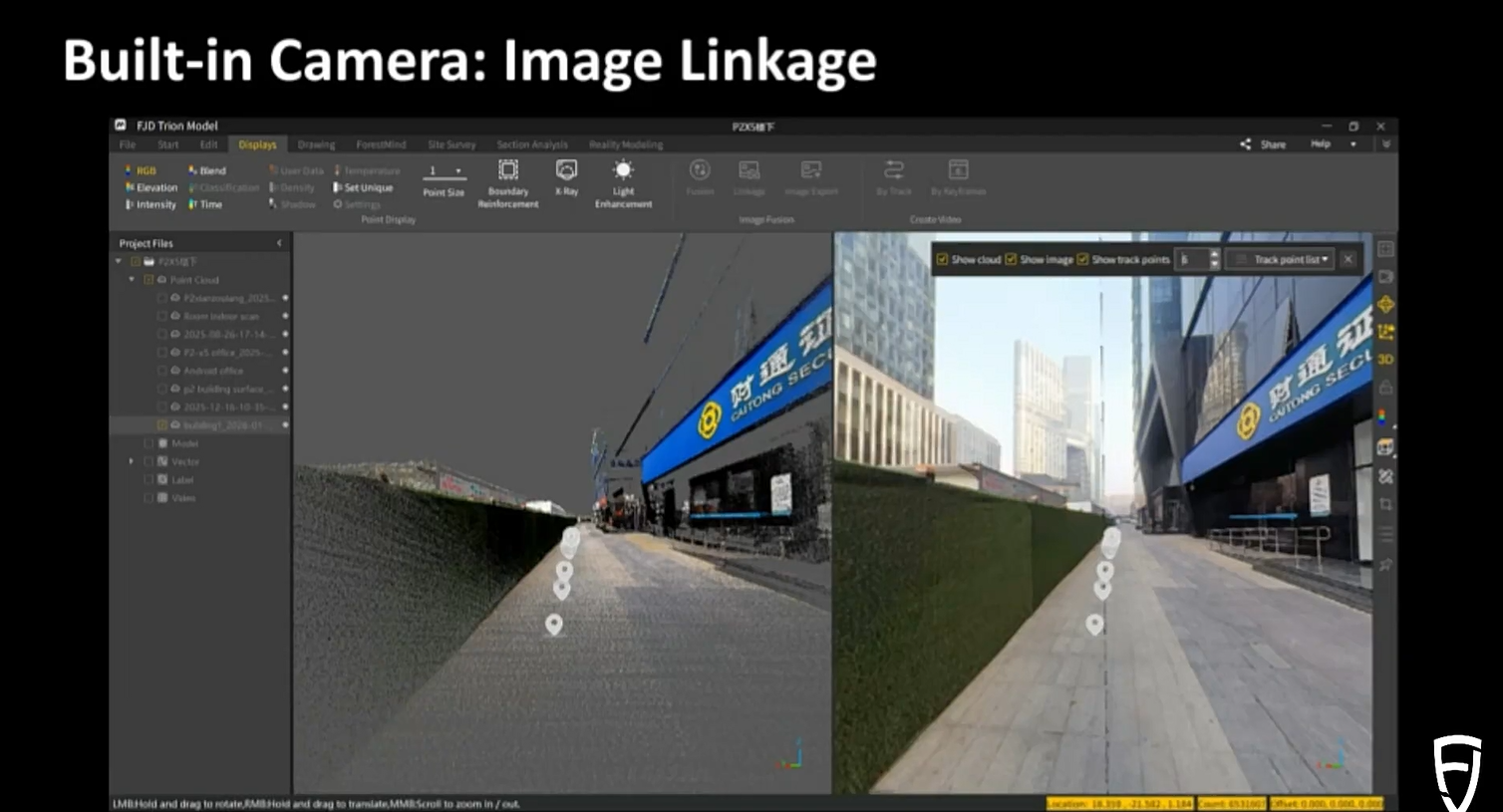Go to the Site Survey tab

[451, 144]
